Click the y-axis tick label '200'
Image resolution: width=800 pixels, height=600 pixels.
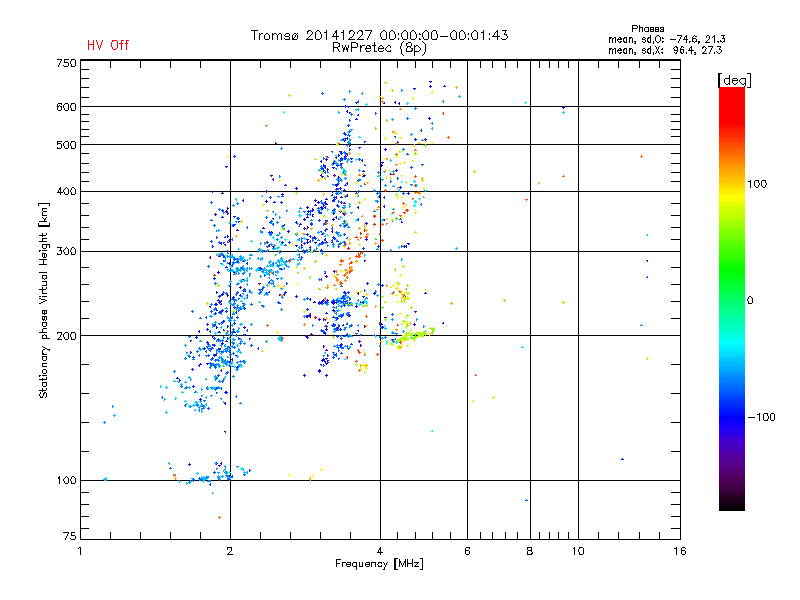point(66,336)
